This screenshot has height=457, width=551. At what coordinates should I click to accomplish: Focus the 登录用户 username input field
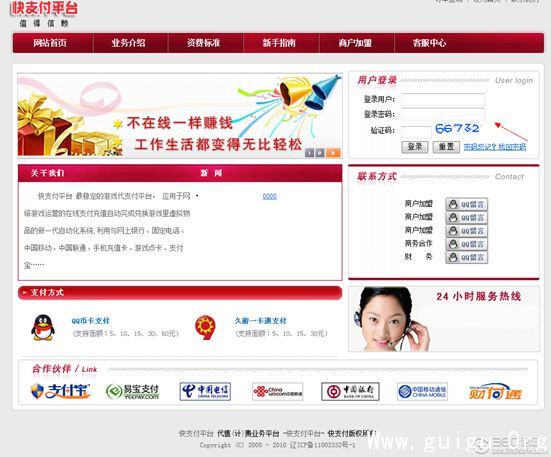[443, 99]
